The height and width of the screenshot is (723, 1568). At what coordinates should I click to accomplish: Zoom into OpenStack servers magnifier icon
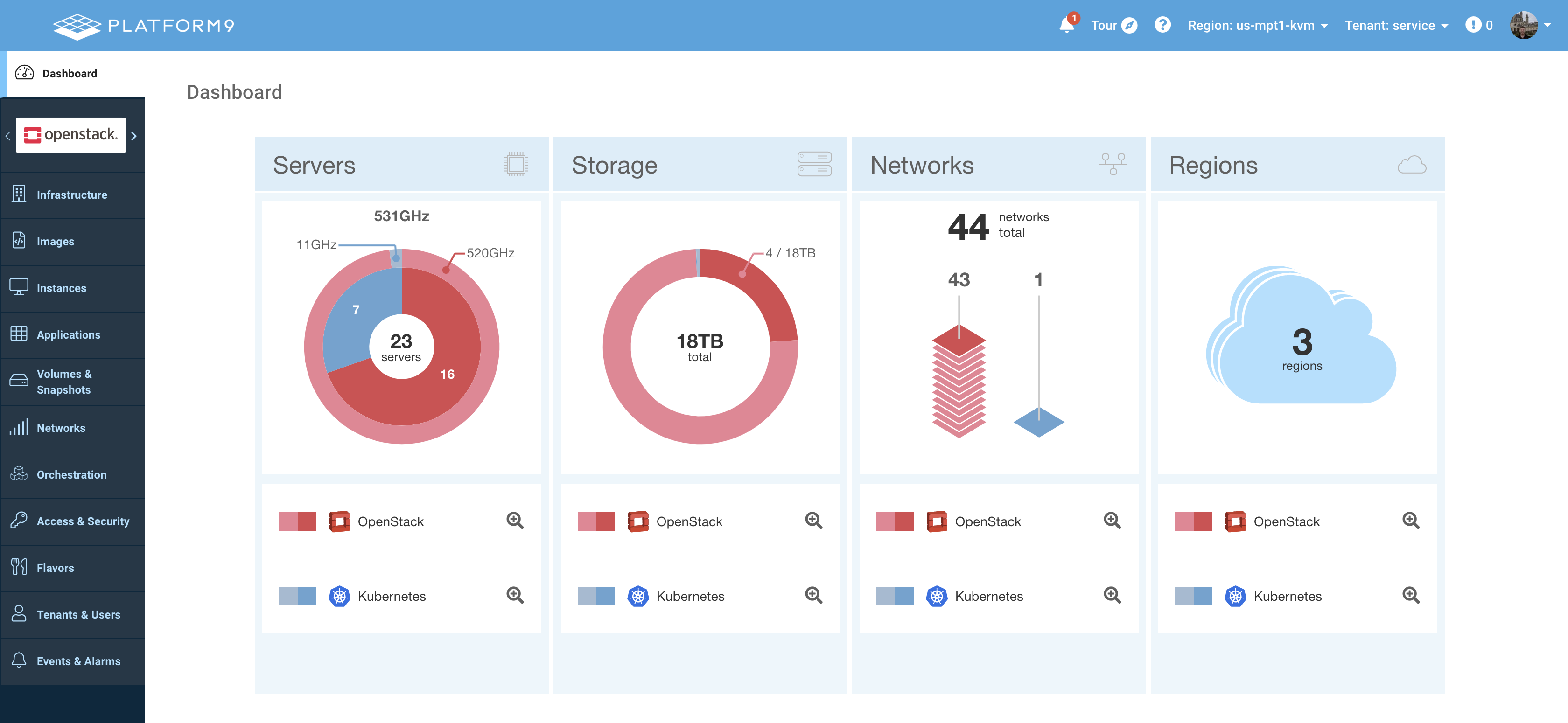515,521
